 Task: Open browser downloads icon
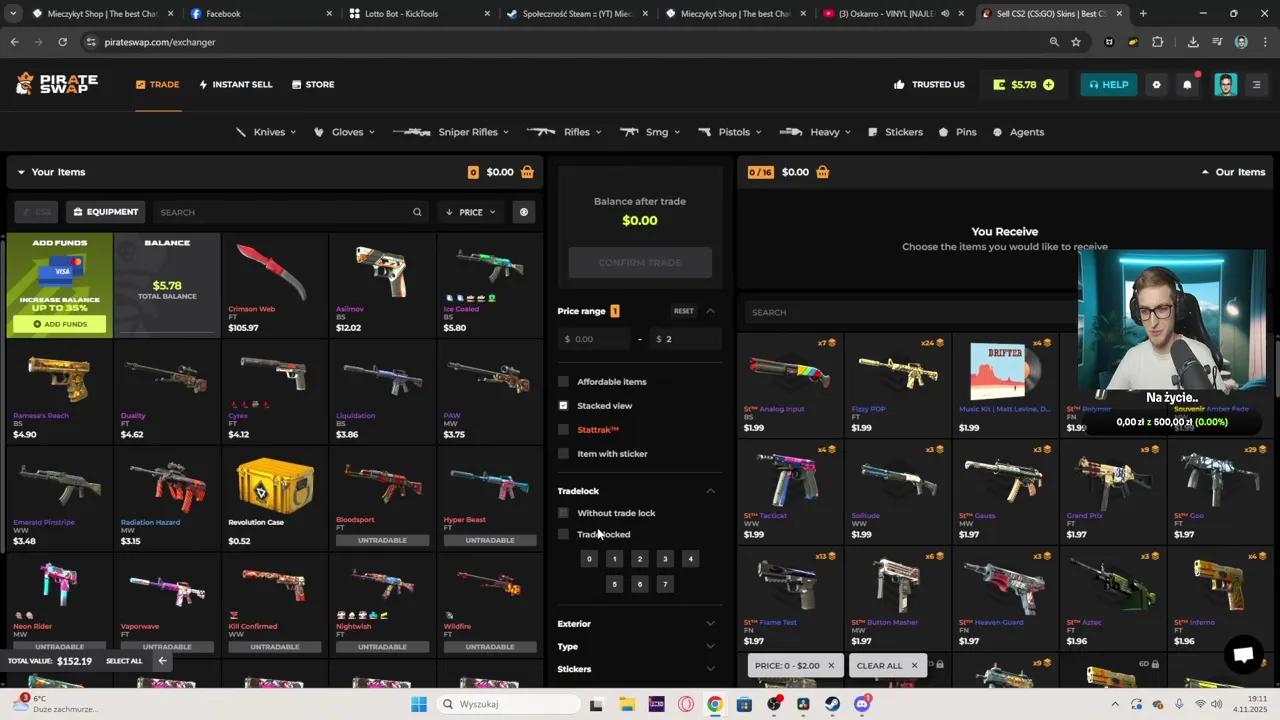click(1193, 42)
